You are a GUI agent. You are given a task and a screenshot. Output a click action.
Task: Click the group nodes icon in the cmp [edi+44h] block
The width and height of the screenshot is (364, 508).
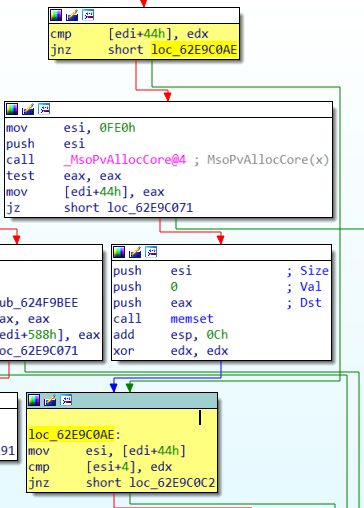(x=88, y=15)
